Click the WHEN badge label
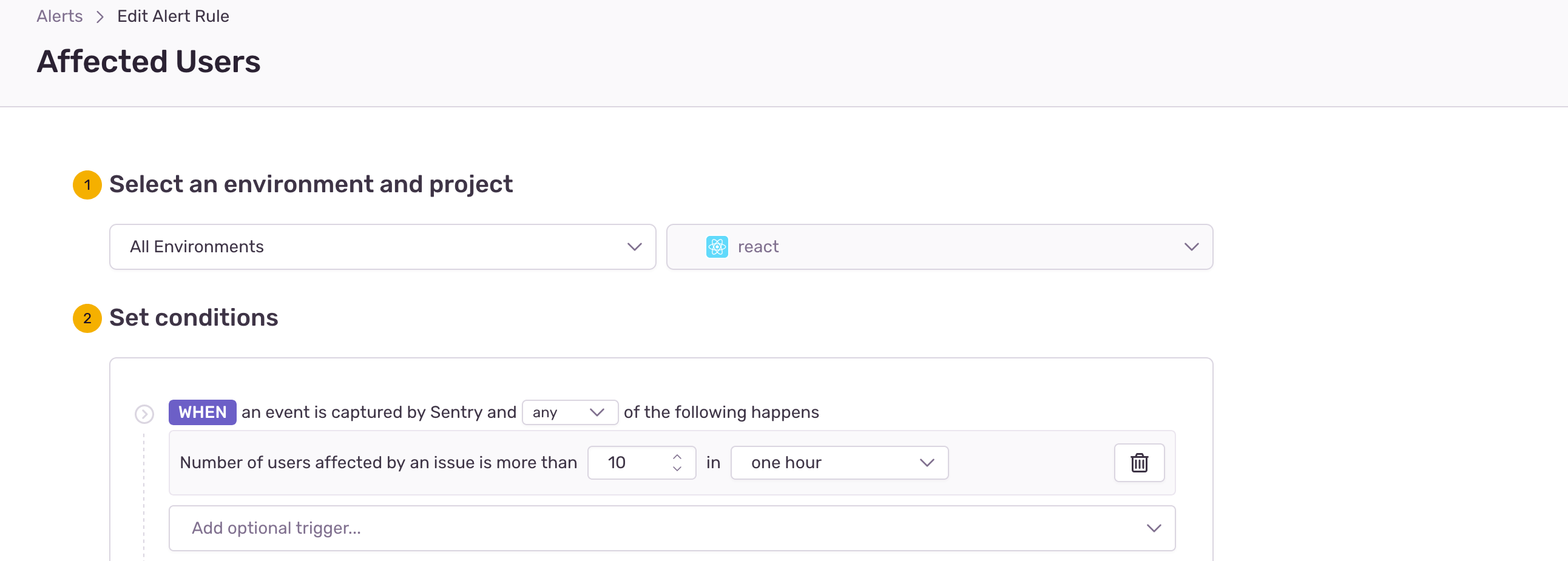Screen dimensions: 1568x561 click(202, 412)
